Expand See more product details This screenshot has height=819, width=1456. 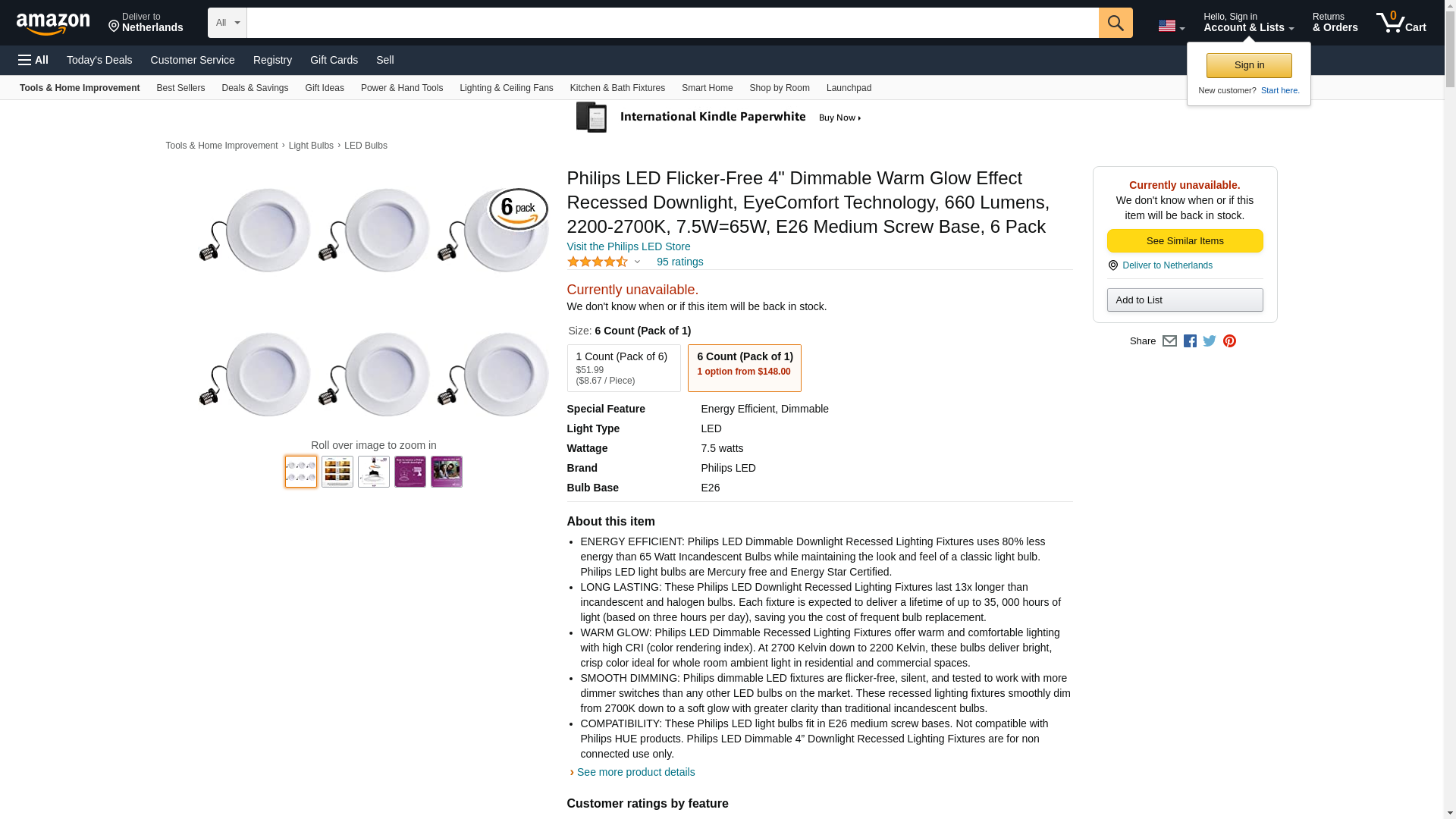click(x=635, y=772)
